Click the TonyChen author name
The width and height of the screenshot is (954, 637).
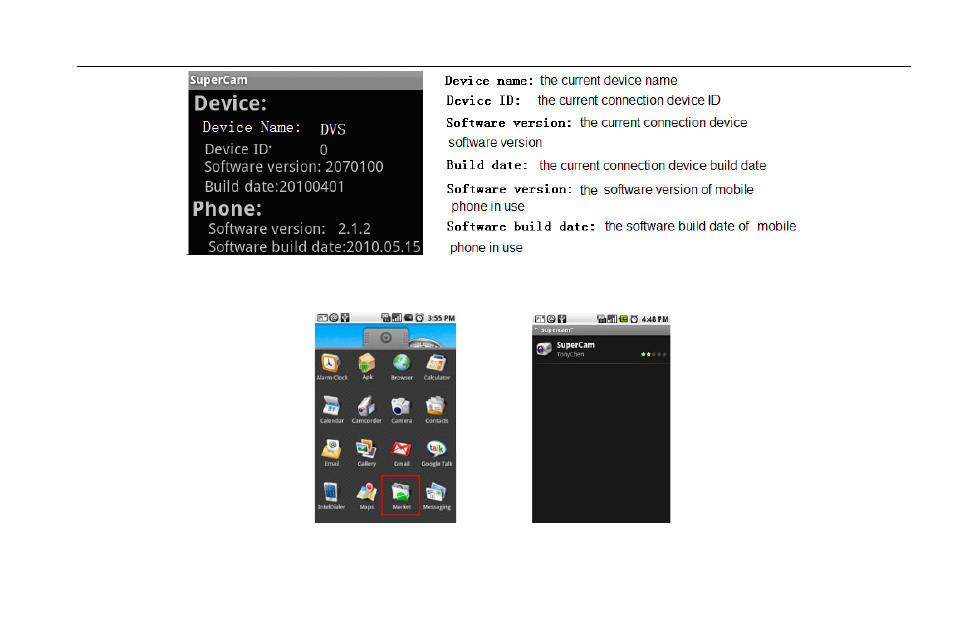[x=570, y=354]
